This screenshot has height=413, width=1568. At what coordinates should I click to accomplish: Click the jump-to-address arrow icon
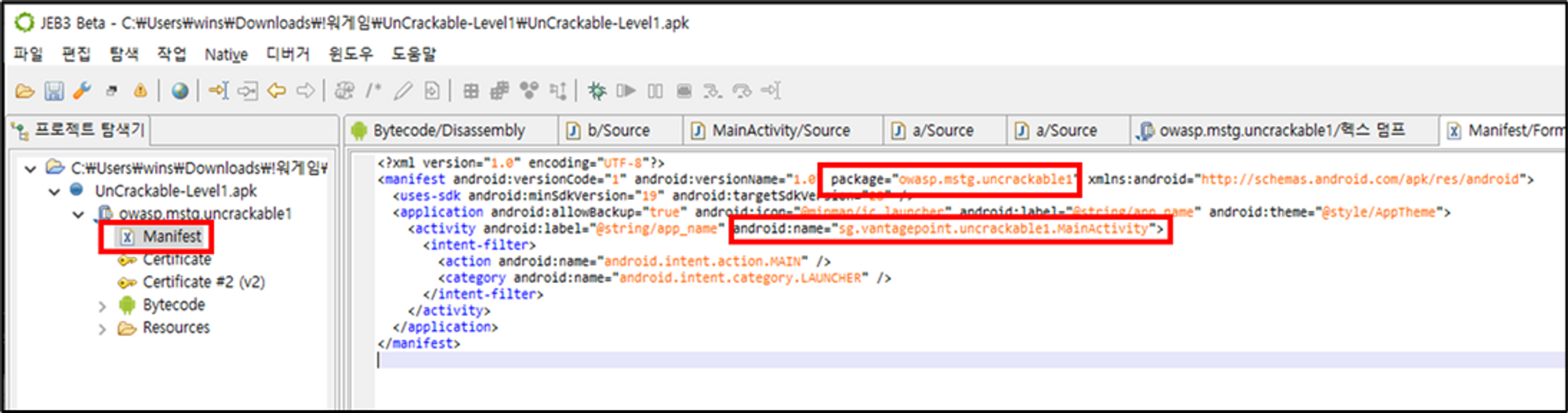(x=219, y=91)
